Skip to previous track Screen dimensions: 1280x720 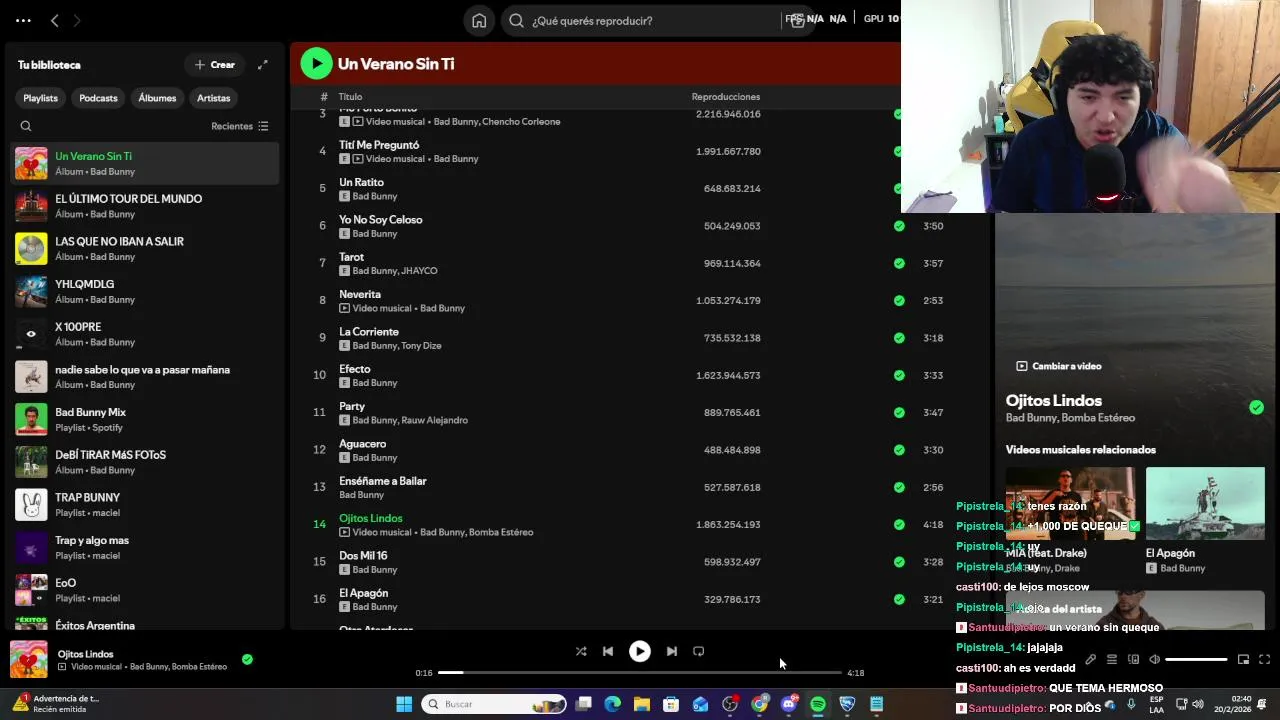pyautogui.click(x=607, y=651)
